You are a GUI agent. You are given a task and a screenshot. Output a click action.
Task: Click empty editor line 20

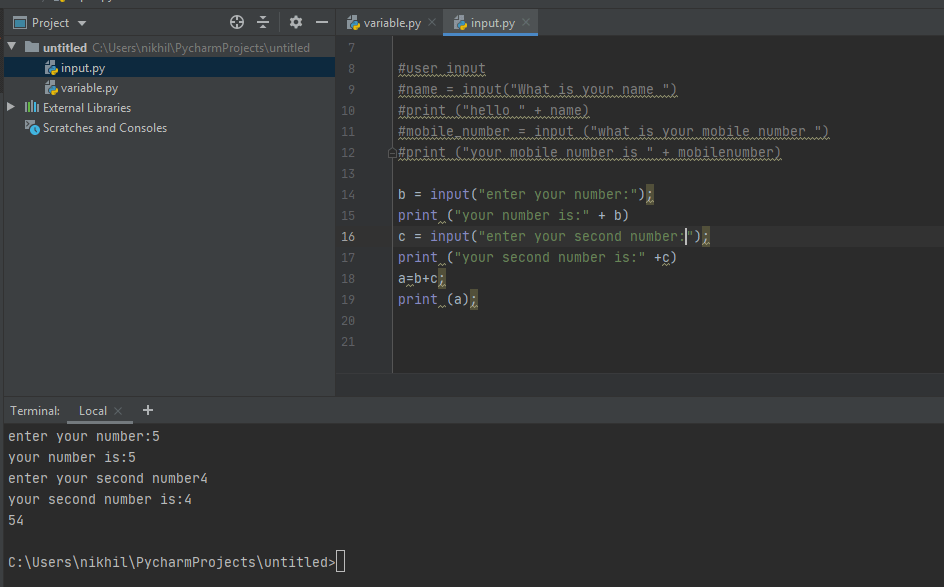[x=668, y=320]
